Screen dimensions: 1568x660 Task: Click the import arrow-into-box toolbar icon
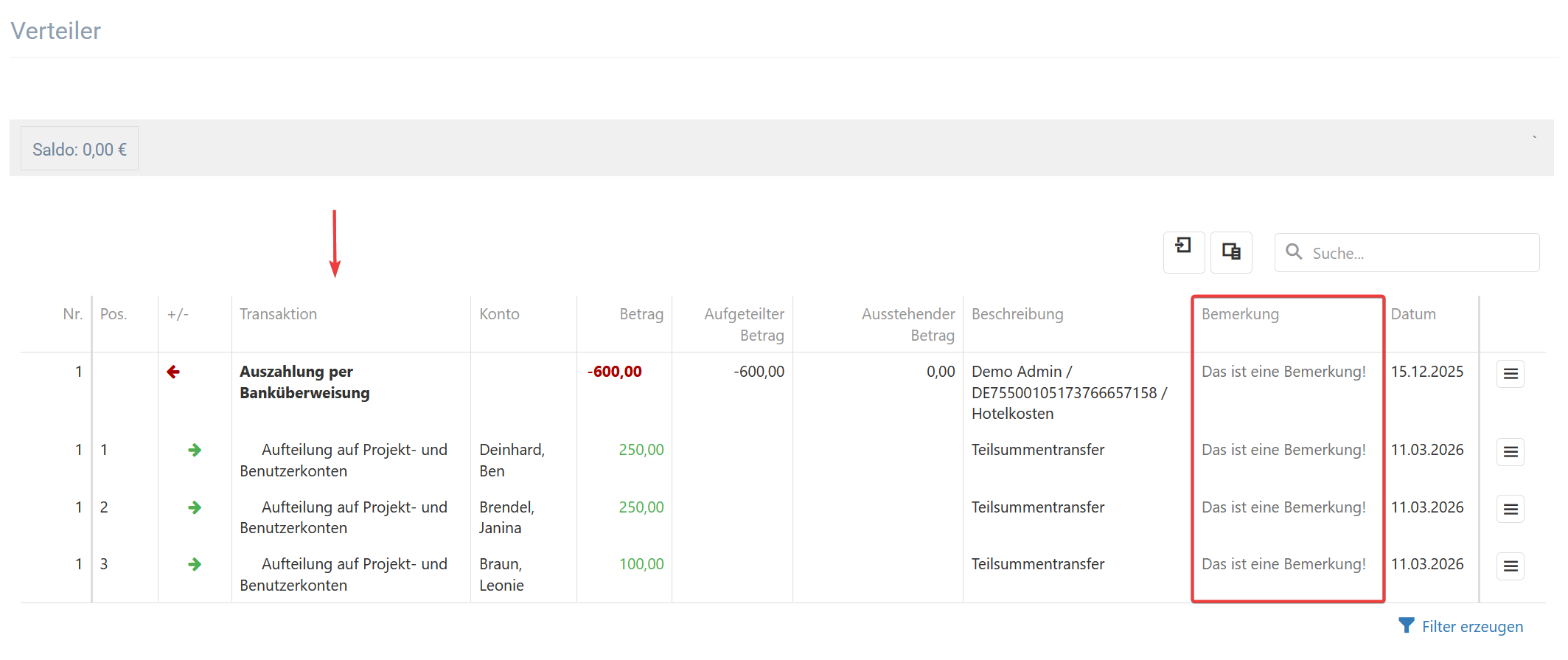[1183, 252]
